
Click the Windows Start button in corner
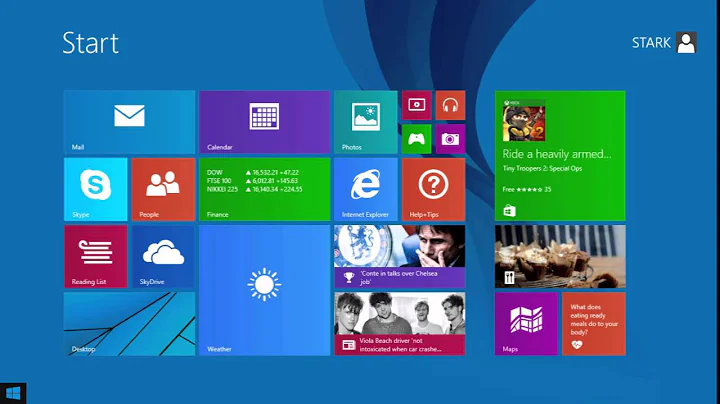13,393
